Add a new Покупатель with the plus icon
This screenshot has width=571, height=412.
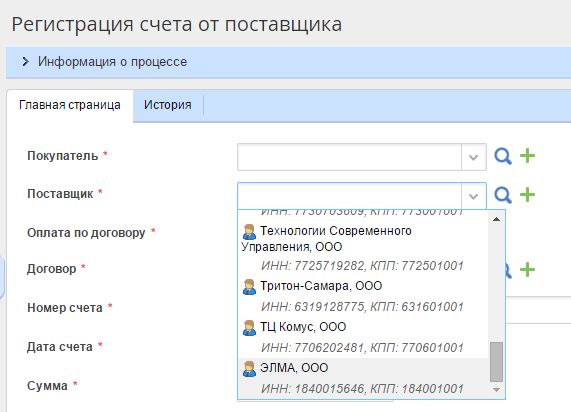527,156
